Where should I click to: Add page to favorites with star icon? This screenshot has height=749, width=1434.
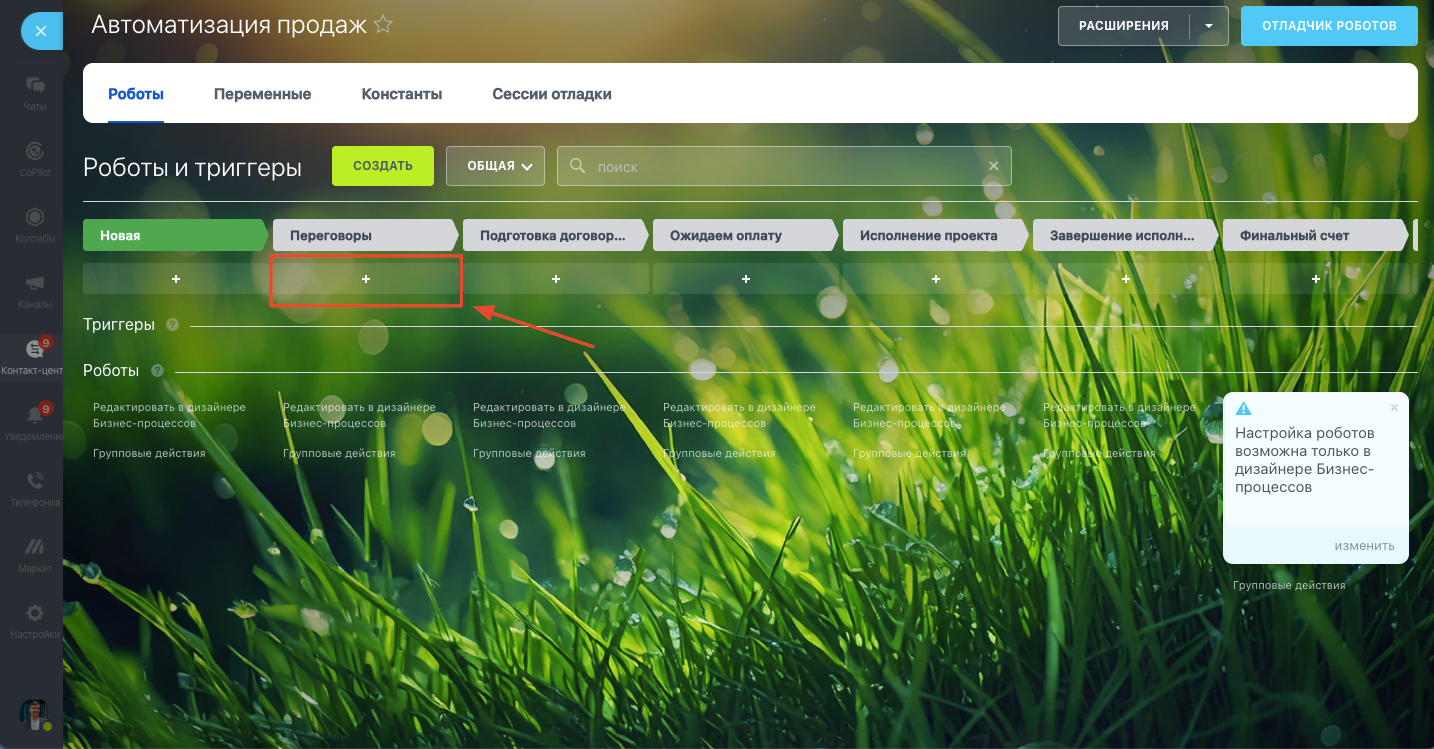click(383, 25)
